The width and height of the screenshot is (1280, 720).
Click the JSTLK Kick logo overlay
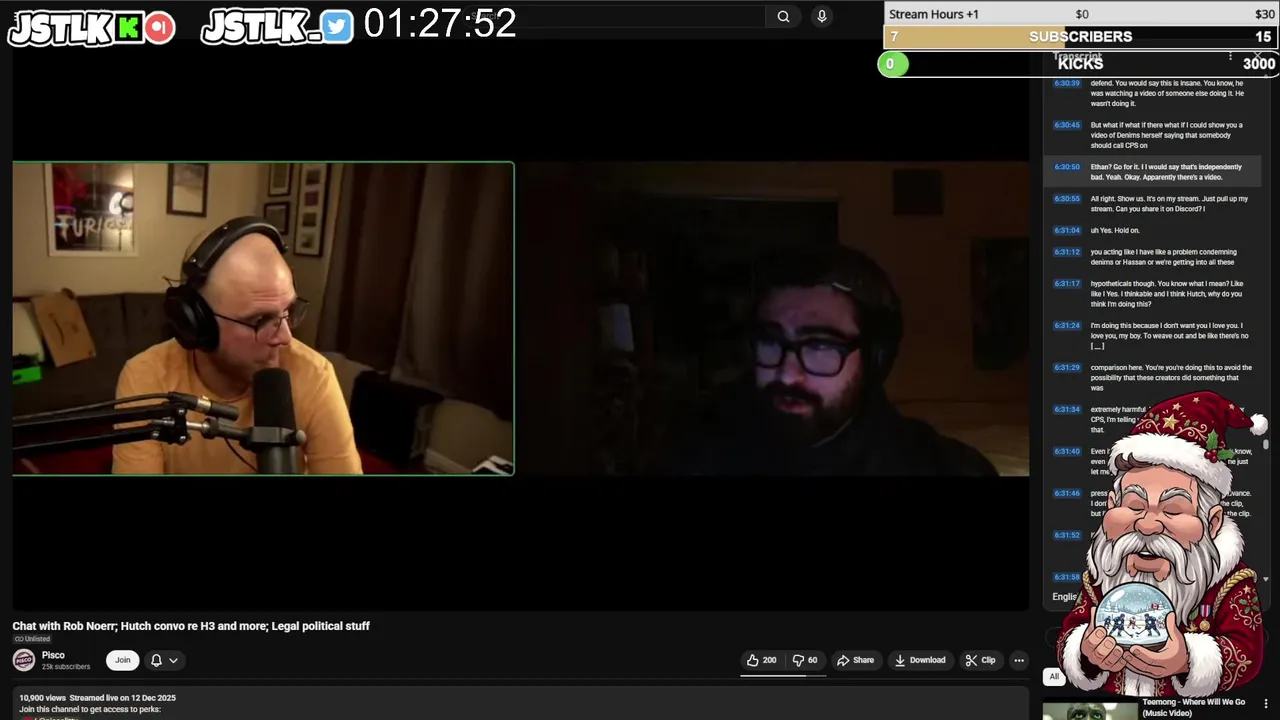click(x=92, y=27)
